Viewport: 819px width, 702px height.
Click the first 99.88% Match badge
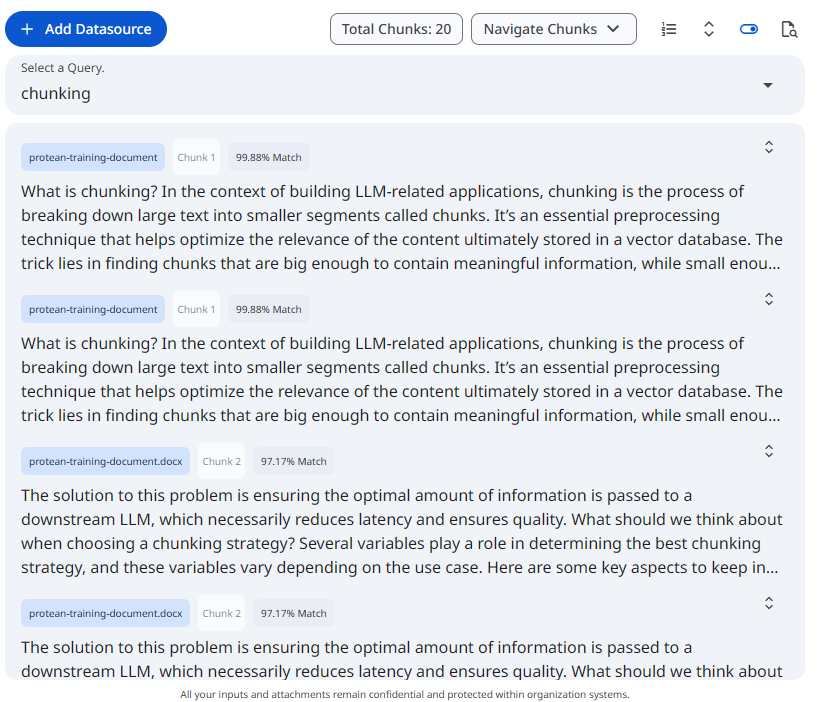pos(268,157)
